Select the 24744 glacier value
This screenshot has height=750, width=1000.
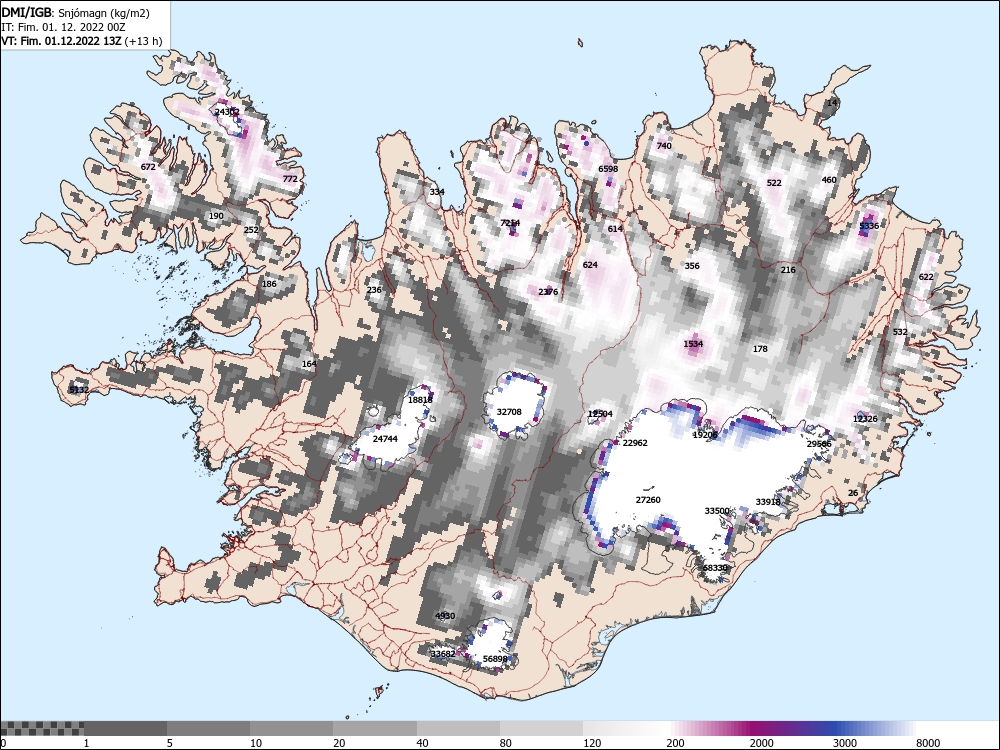click(385, 438)
